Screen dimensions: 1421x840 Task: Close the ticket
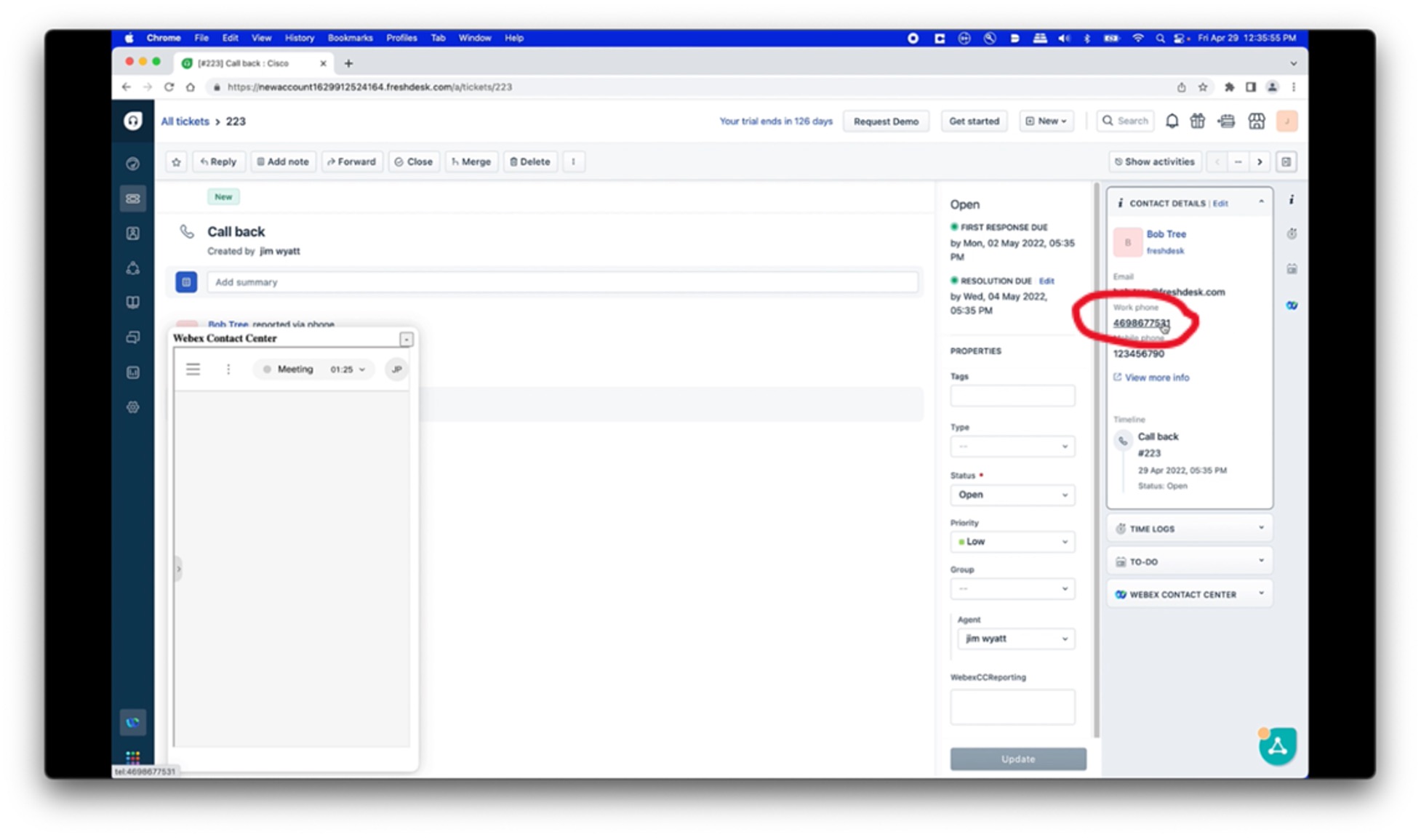click(x=414, y=161)
